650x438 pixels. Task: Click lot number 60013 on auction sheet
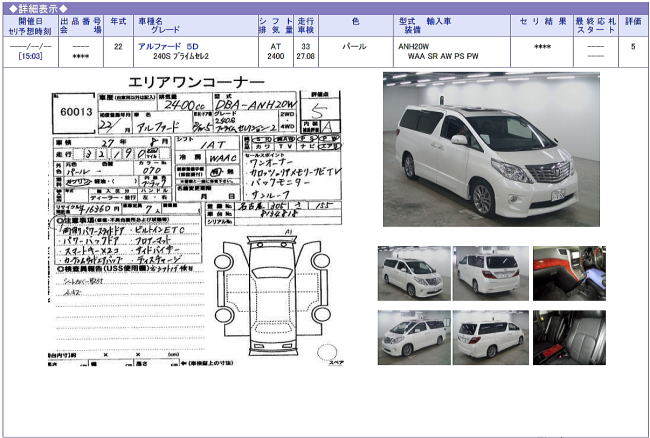pyautogui.click(x=76, y=112)
